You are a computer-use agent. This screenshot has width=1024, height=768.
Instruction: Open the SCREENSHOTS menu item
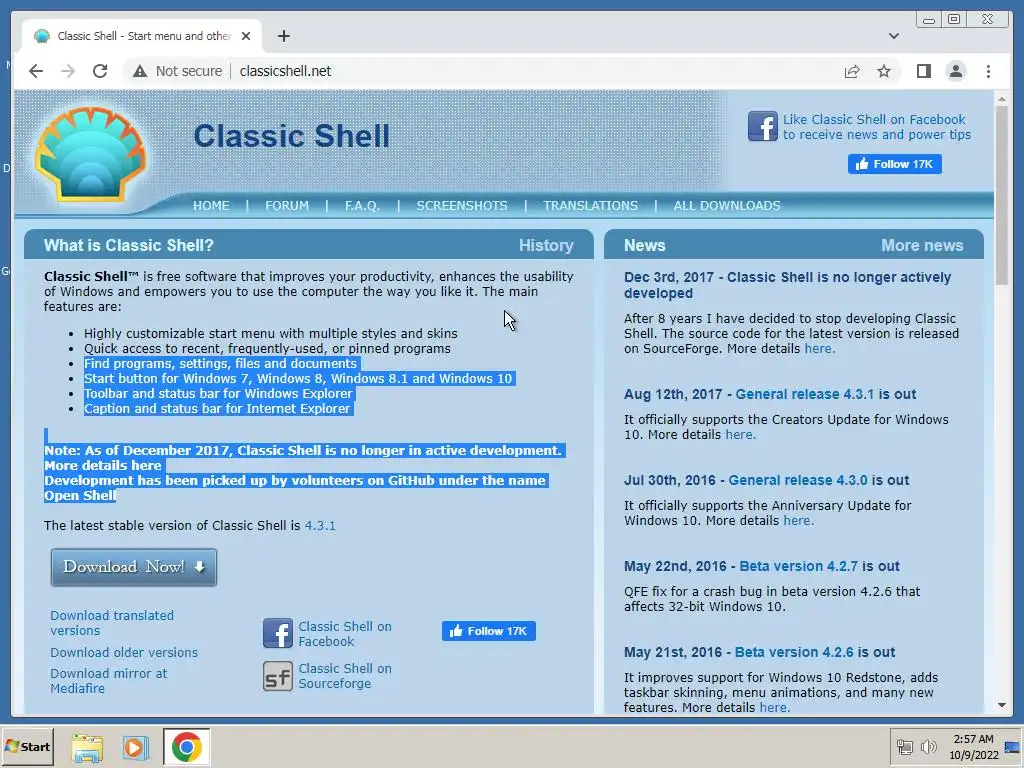(462, 206)
